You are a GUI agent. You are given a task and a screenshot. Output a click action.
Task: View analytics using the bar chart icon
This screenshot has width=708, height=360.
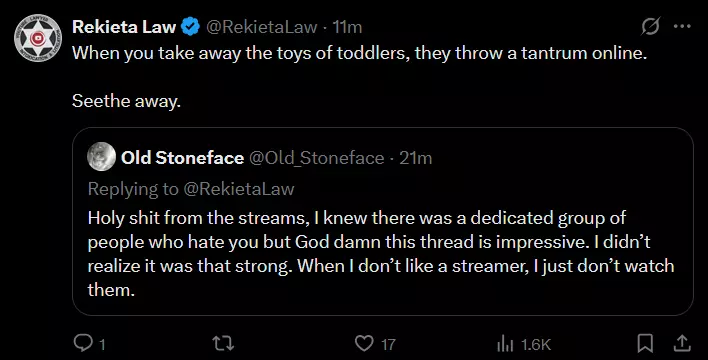tap(505, 344)
